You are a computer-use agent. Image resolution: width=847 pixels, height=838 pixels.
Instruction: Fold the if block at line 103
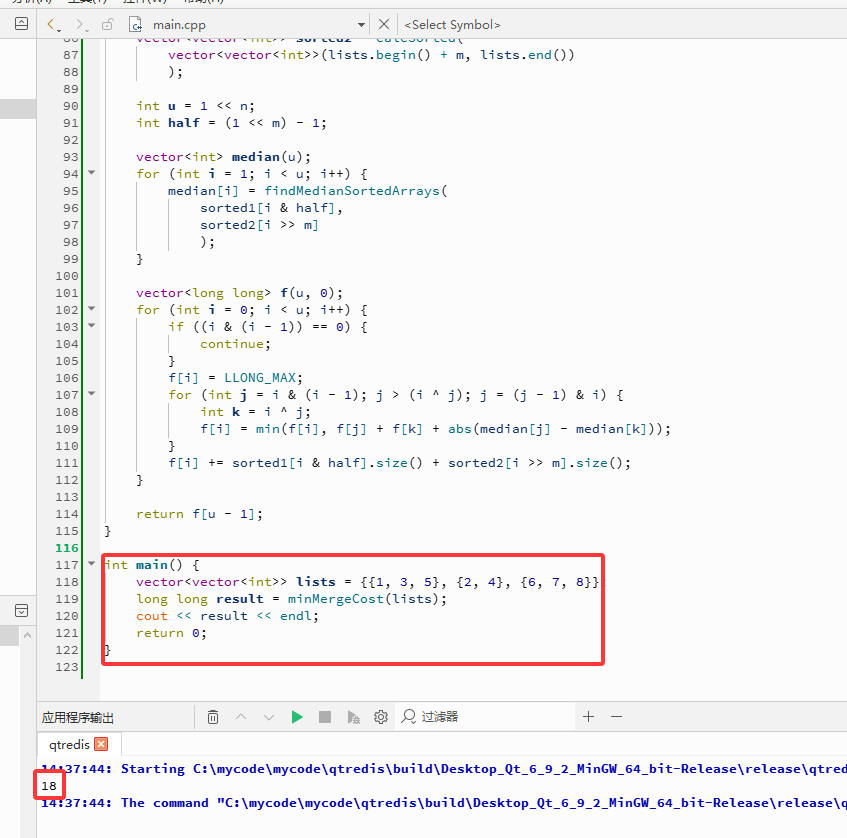(91, 326)
